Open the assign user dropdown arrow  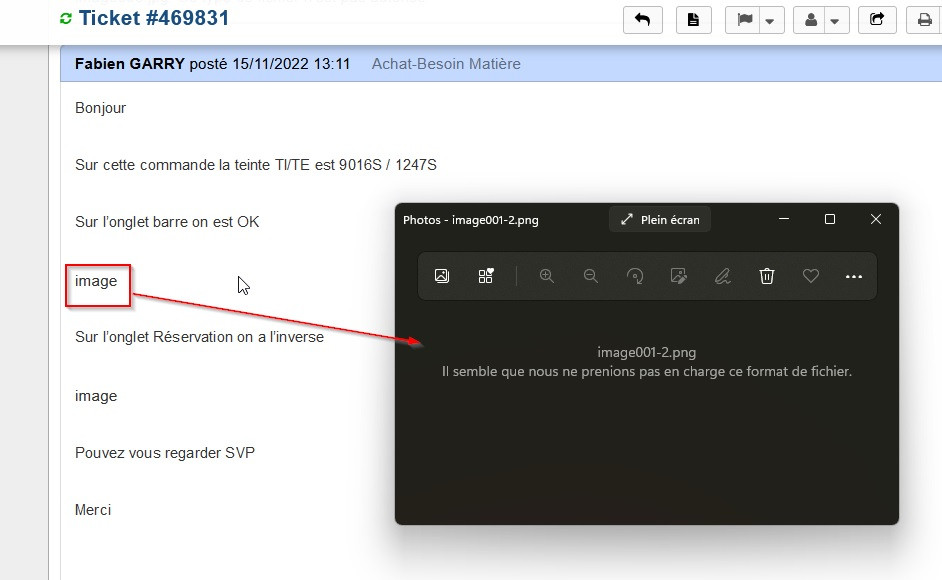[836, 20]
